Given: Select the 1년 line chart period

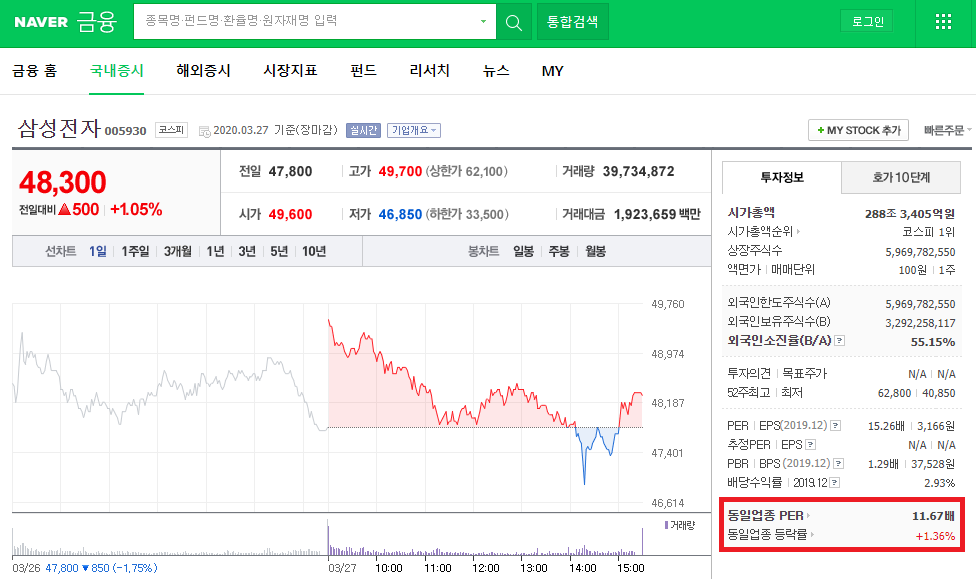Looking at the screenshot, I should (x=215, y=252).
